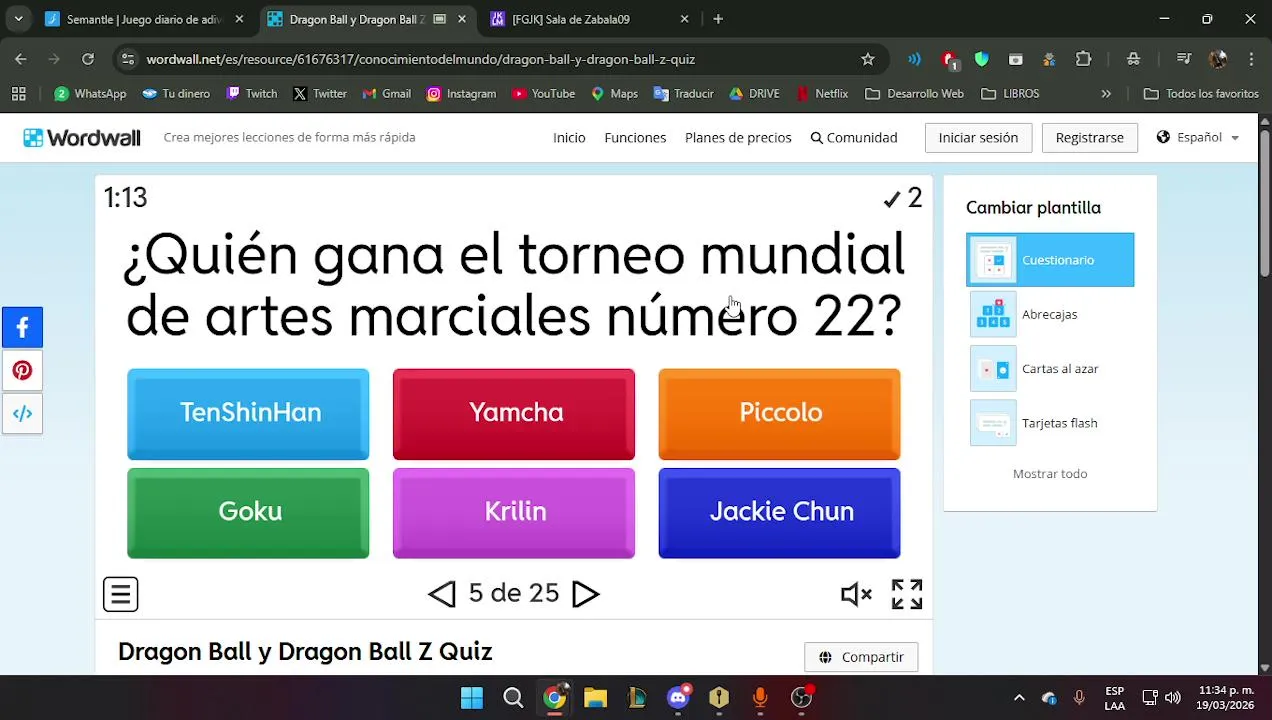The image size is (1272, 720).
Task: Open YouTube bookmark
Action: [543, 94]
